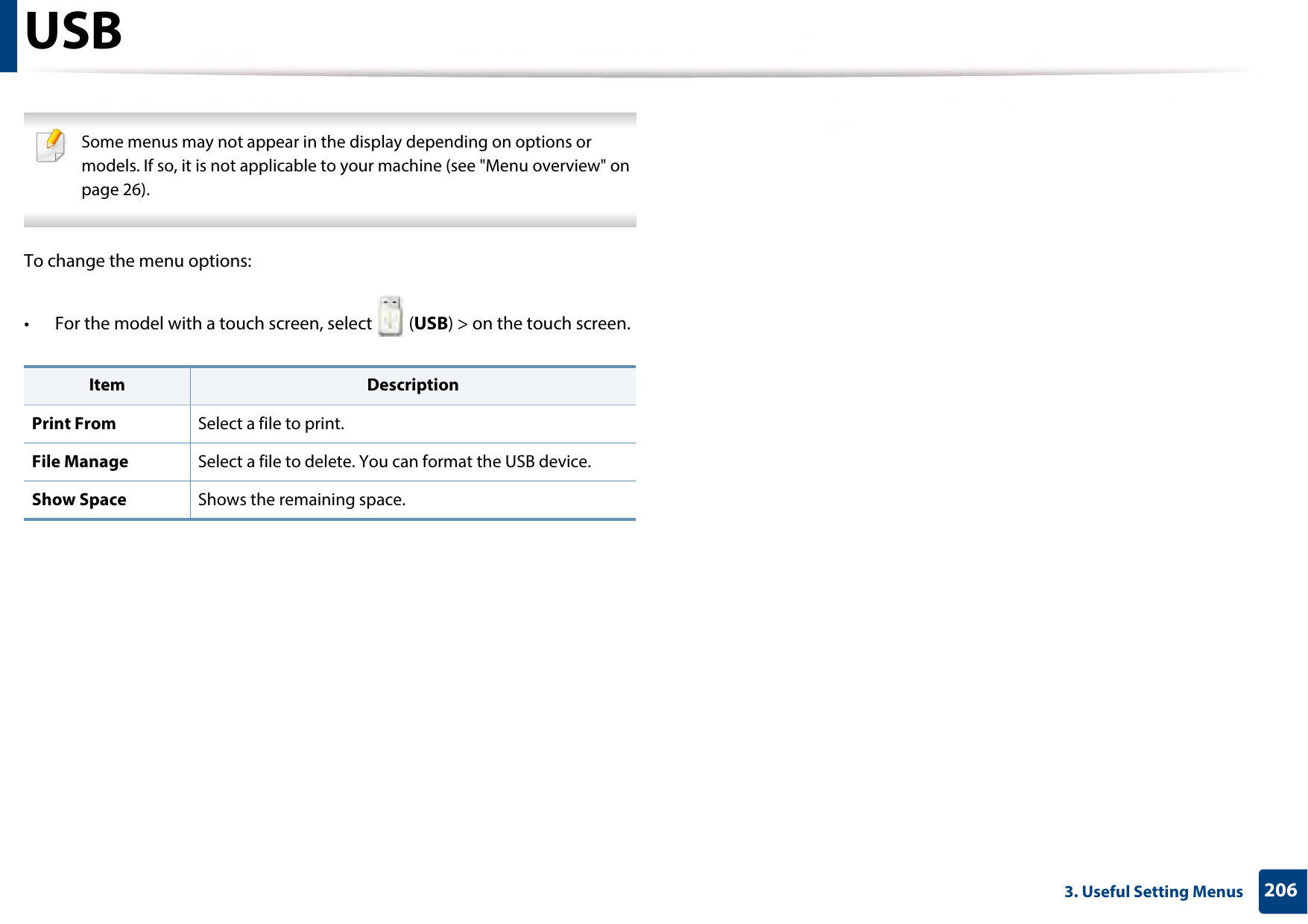Select the "File Manage" table cell
The width and height of the screenshot is (1308, 924).
[107, 462]
